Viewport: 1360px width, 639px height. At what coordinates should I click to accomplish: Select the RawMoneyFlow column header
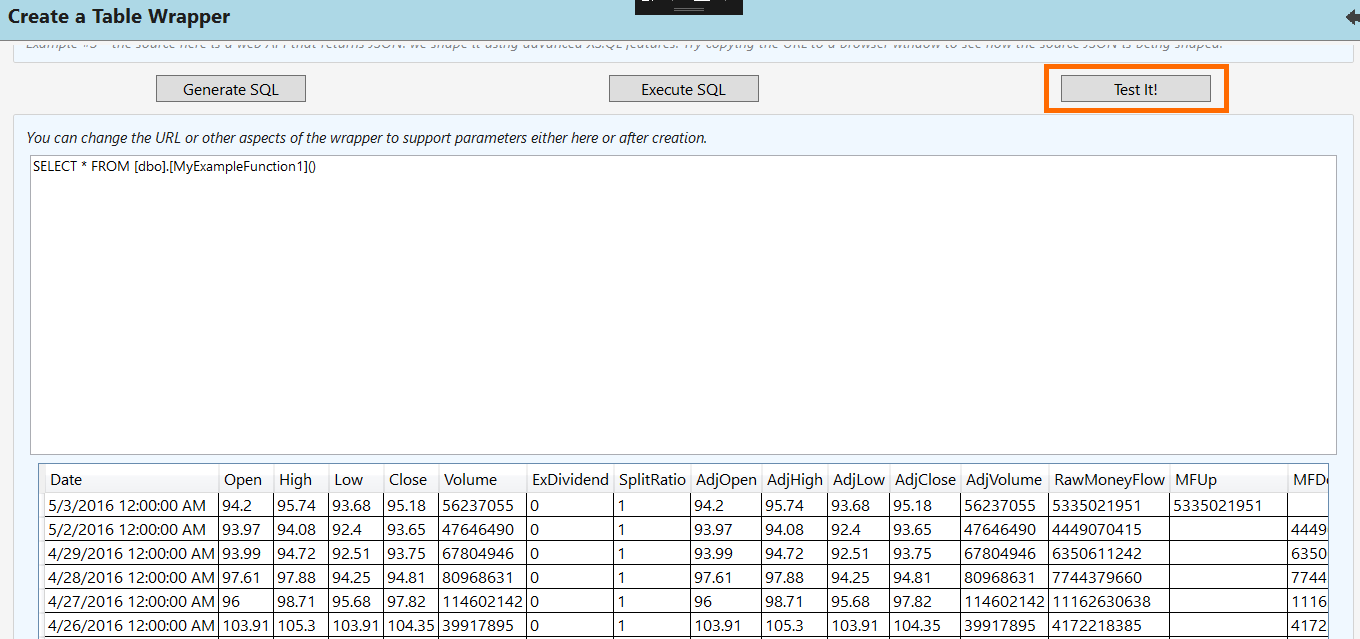1110,480
